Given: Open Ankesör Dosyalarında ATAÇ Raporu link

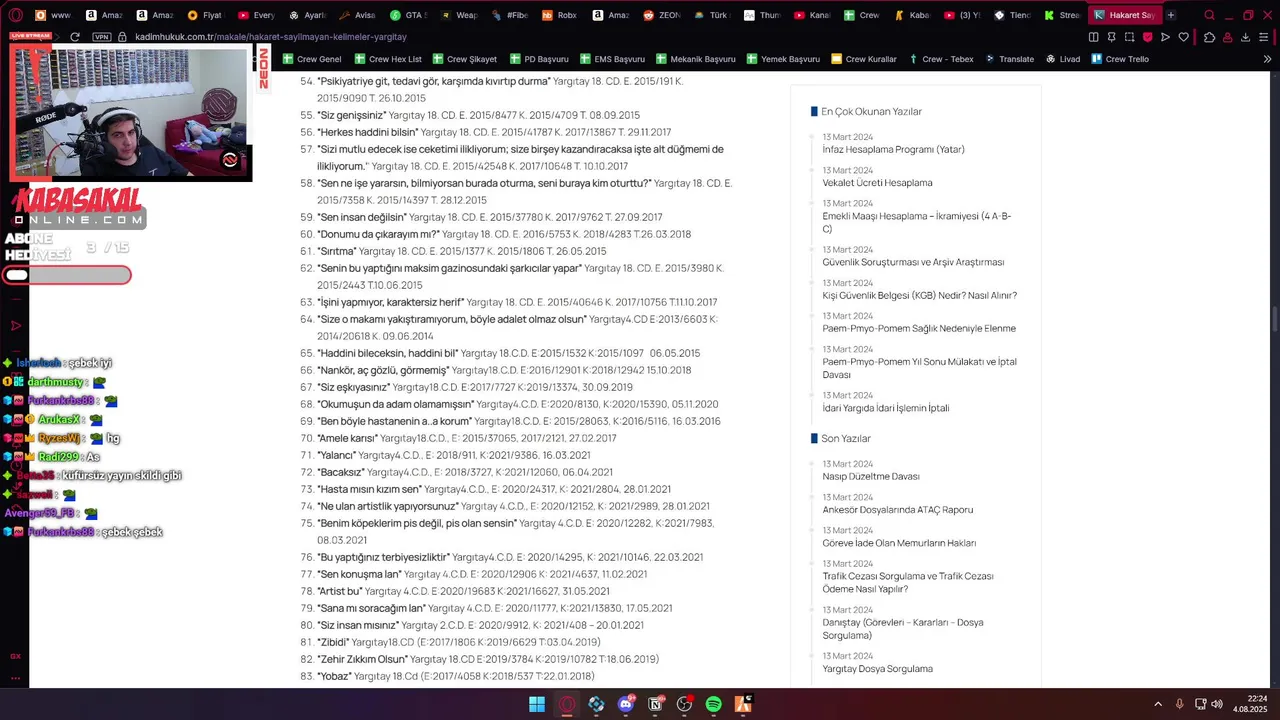Looking at the screenshot, I should 897,509.
